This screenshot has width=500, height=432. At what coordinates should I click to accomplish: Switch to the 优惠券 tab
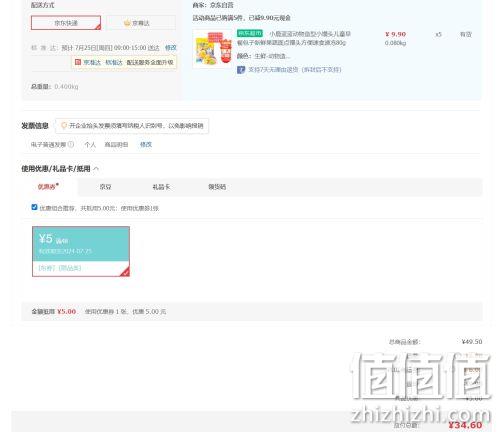pyautogui.click(x=48, y=187)
